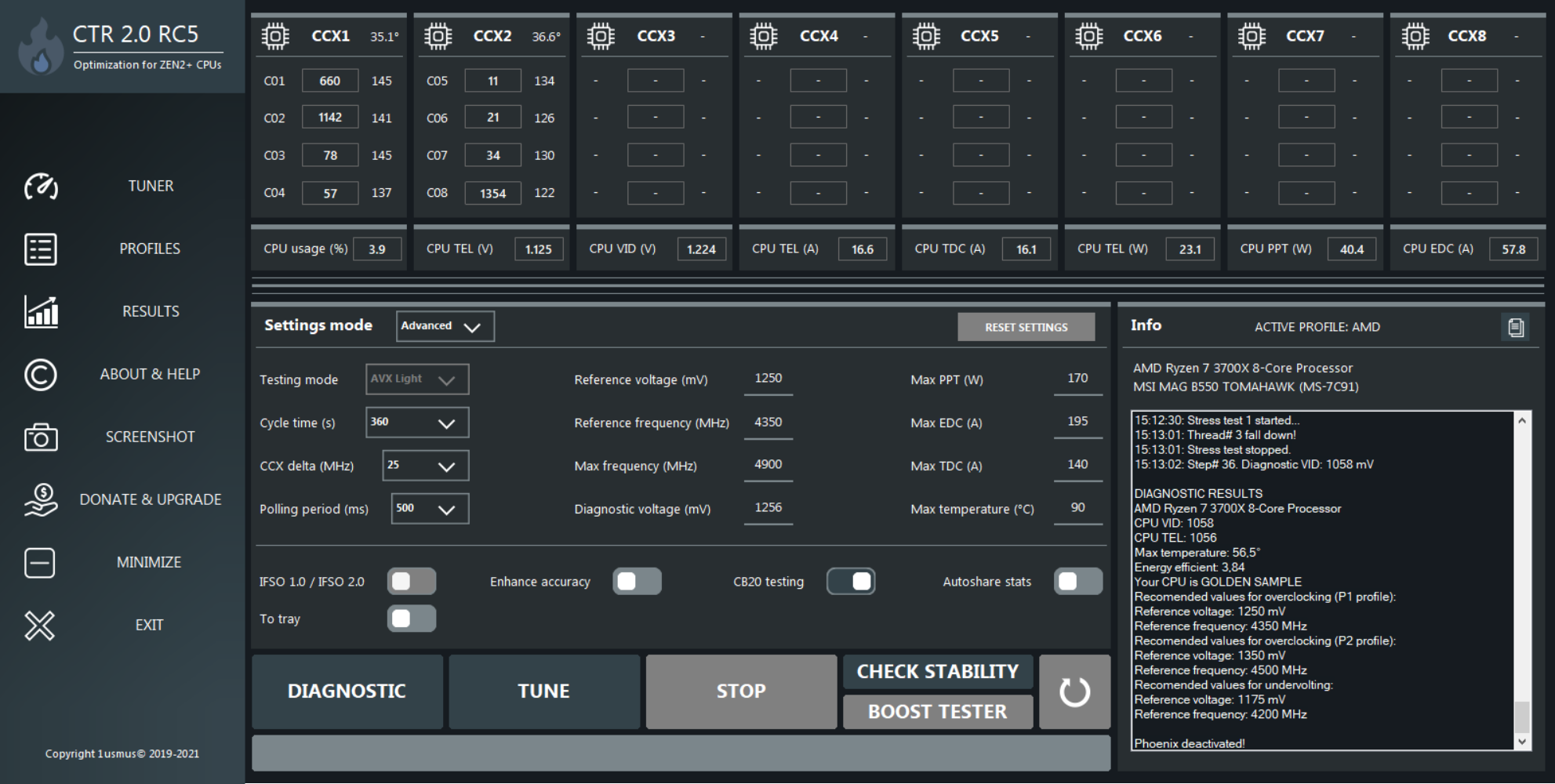
Task: Click the CPU VID (V) value 1.224
Action: [701, 249]
